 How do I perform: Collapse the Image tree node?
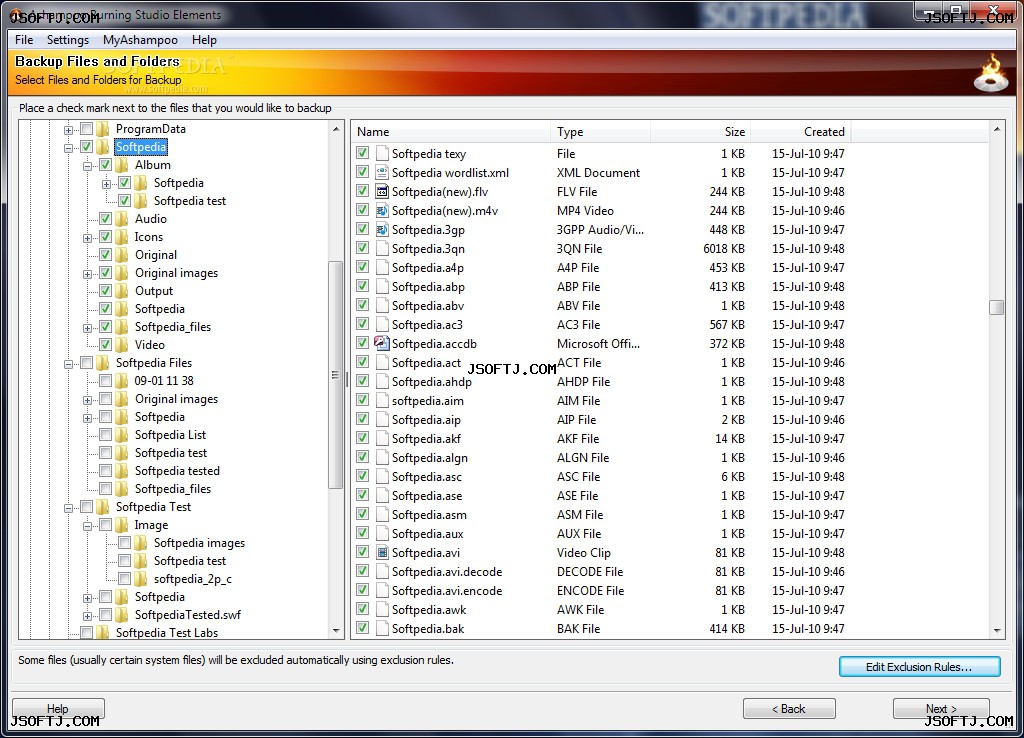(88, 526)
